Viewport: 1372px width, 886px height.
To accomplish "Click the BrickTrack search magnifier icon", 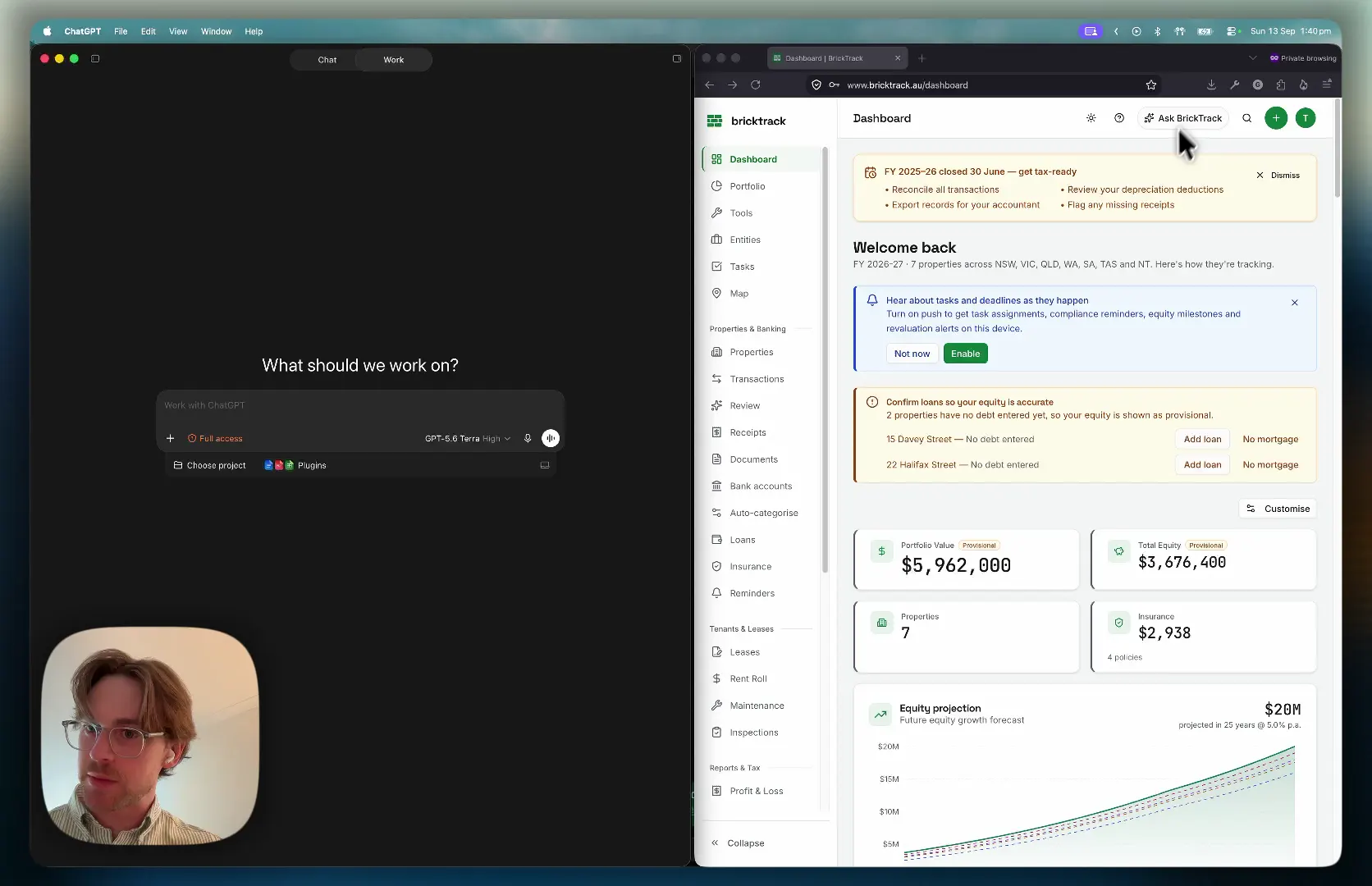I will point(1247,118).
